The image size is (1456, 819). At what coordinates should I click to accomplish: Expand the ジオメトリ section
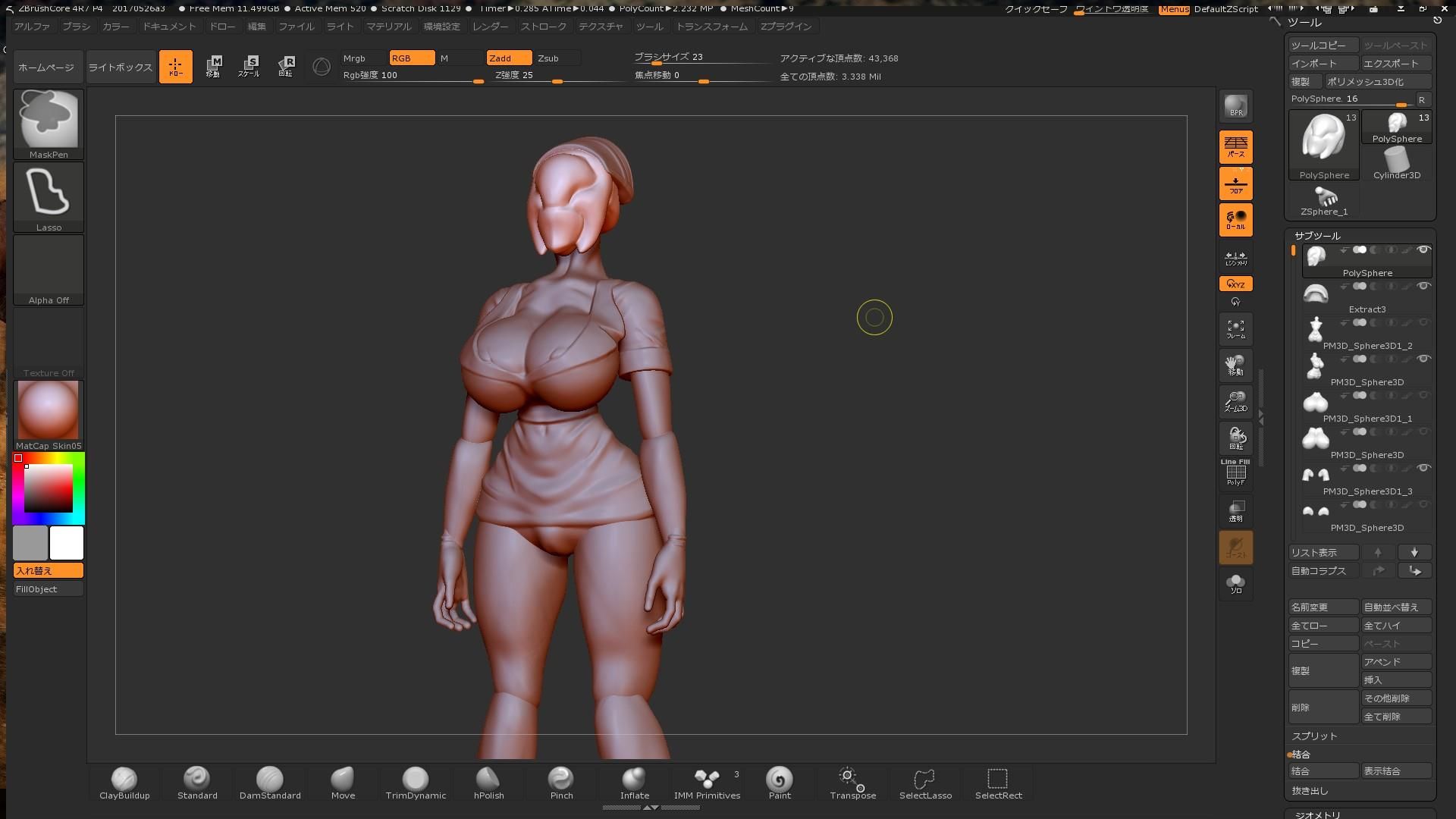(1317, 814)
